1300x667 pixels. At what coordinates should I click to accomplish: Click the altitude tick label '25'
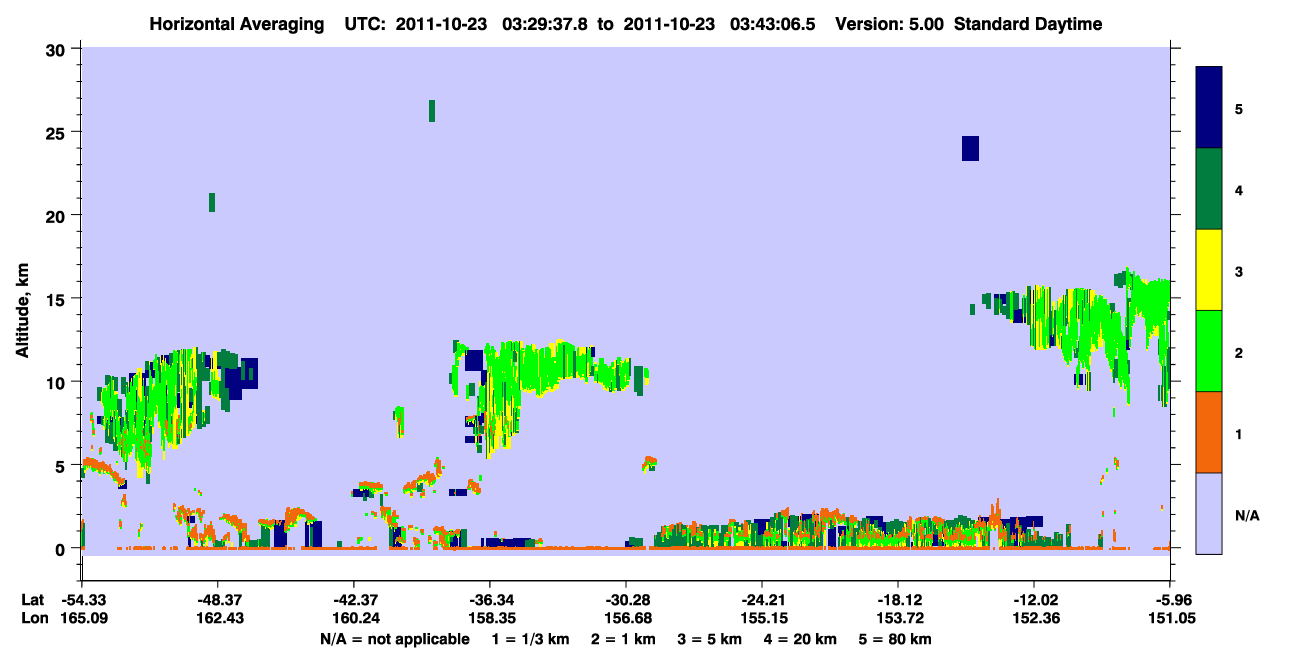point(58,132)
